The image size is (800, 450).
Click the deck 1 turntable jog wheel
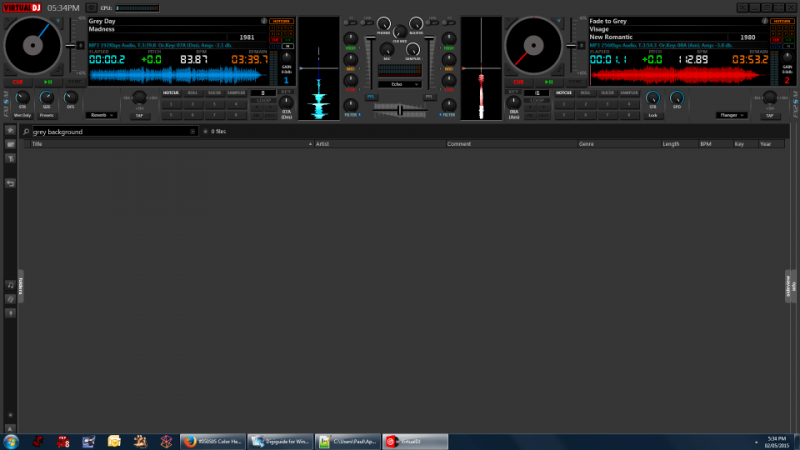tap(33, 45)
